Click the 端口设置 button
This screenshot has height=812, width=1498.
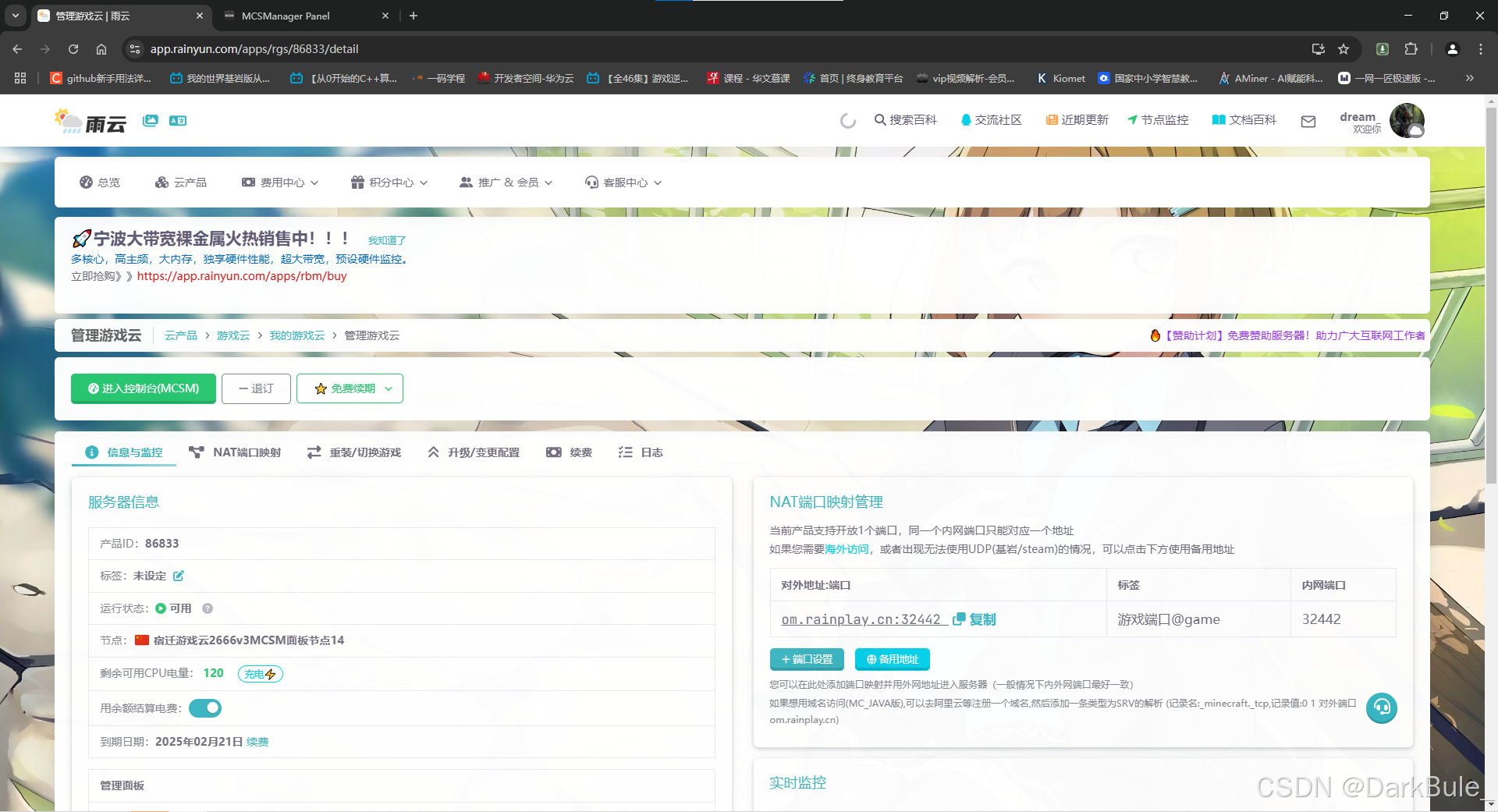click(x=807, y=659)
